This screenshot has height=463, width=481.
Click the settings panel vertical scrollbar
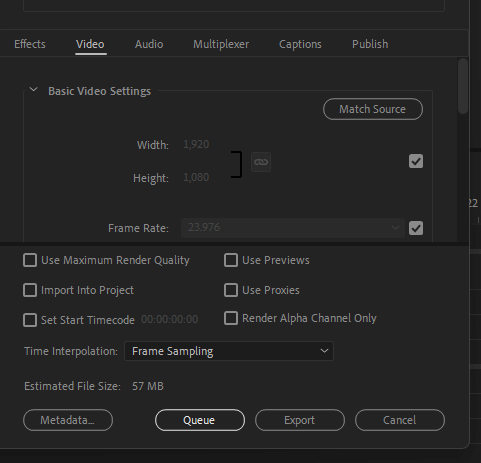463,86
